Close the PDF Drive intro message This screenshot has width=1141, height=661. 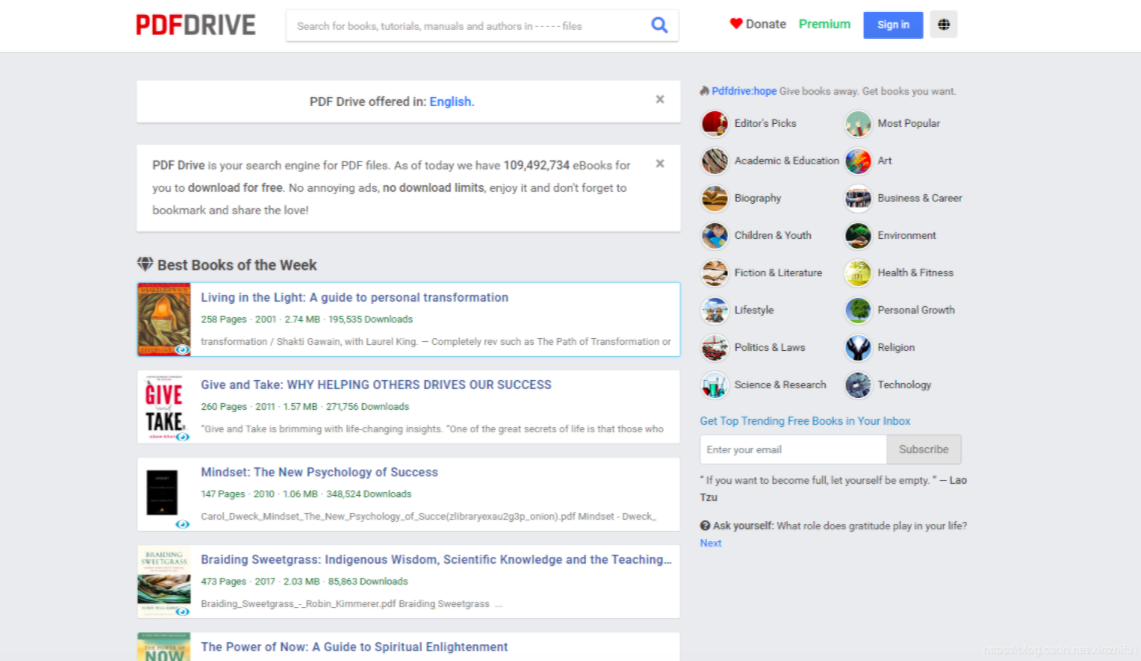[660, 164]
